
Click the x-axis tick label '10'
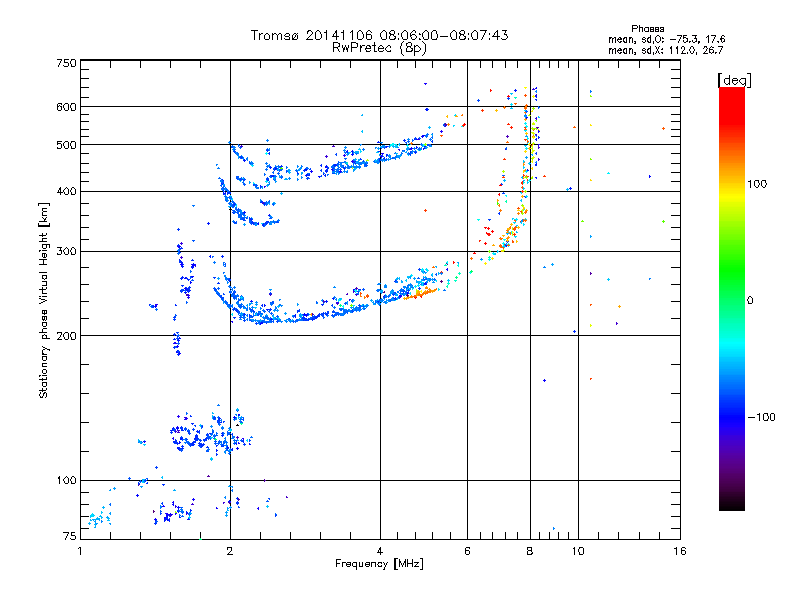pyautogui.click(x=578, y=551)
